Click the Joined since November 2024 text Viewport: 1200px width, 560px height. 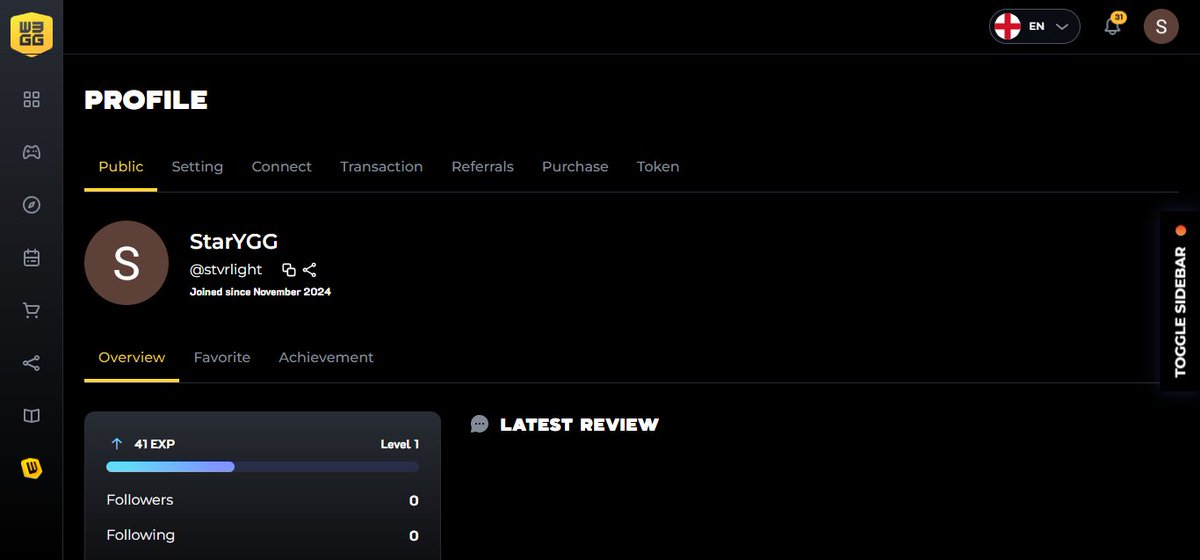[x=260, y=292]
